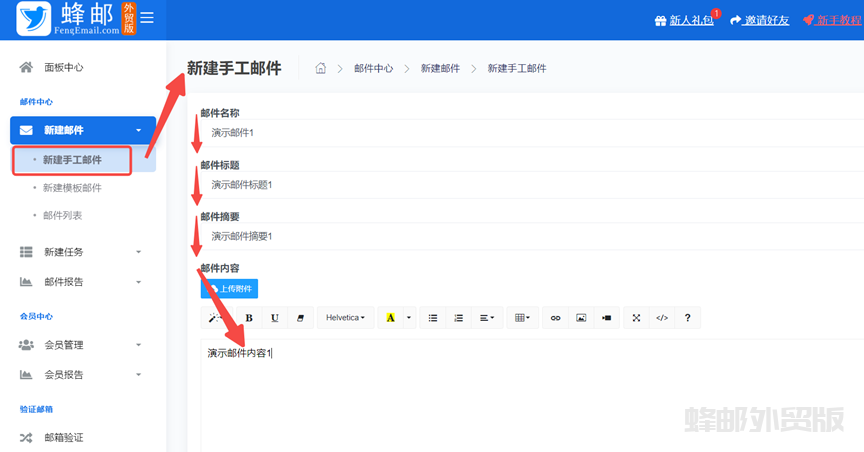Click the yellow highlight color button
Viewport: 864px width, 452px height.
coord(390,318)
